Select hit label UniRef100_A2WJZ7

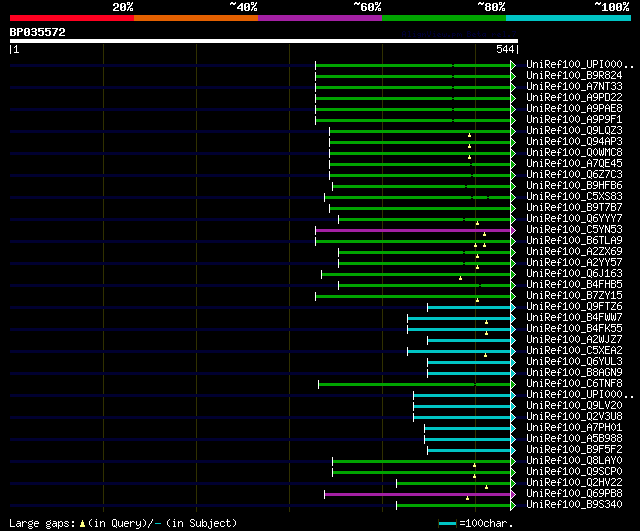[x=574, y=340]
